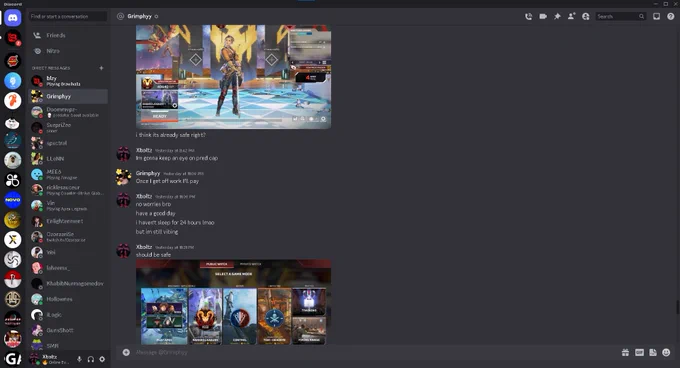
Task: Start a voice call with Grimphyy
Action: coord(528,16)
